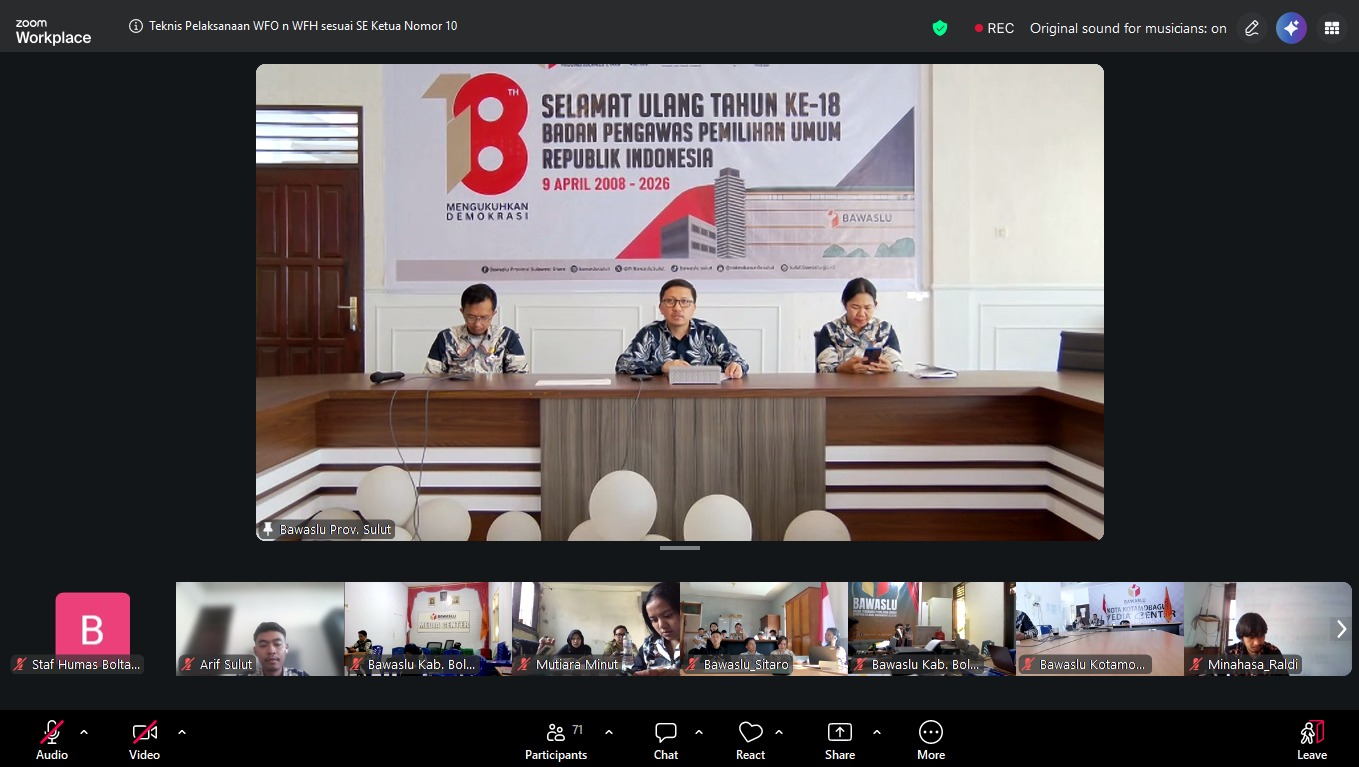Change layout with the View grid icon
This screenshot has width=1359, height=767.
point(1331,28)
